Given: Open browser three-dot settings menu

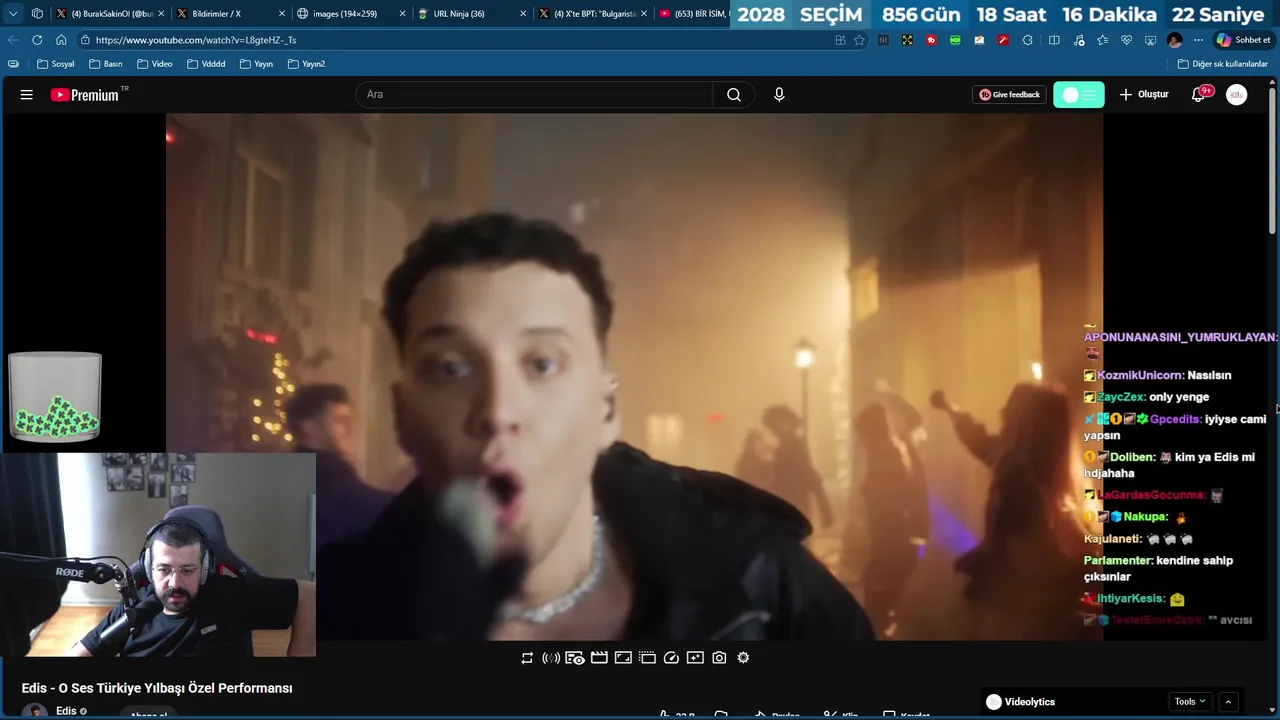Looking at the screenshot, I should click(1198, 40).
